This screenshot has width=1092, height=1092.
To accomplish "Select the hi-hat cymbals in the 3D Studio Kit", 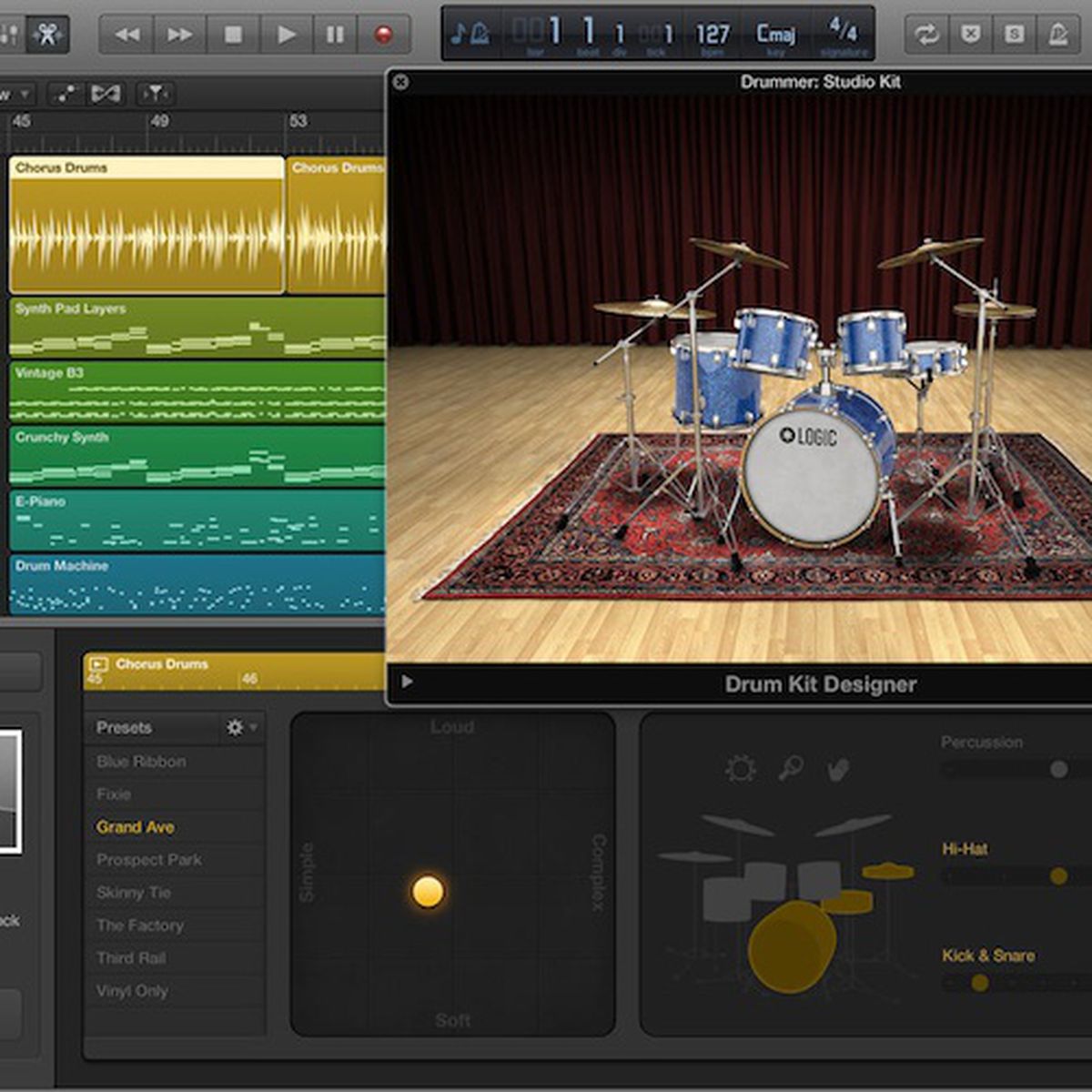I will tap(995, 310).
